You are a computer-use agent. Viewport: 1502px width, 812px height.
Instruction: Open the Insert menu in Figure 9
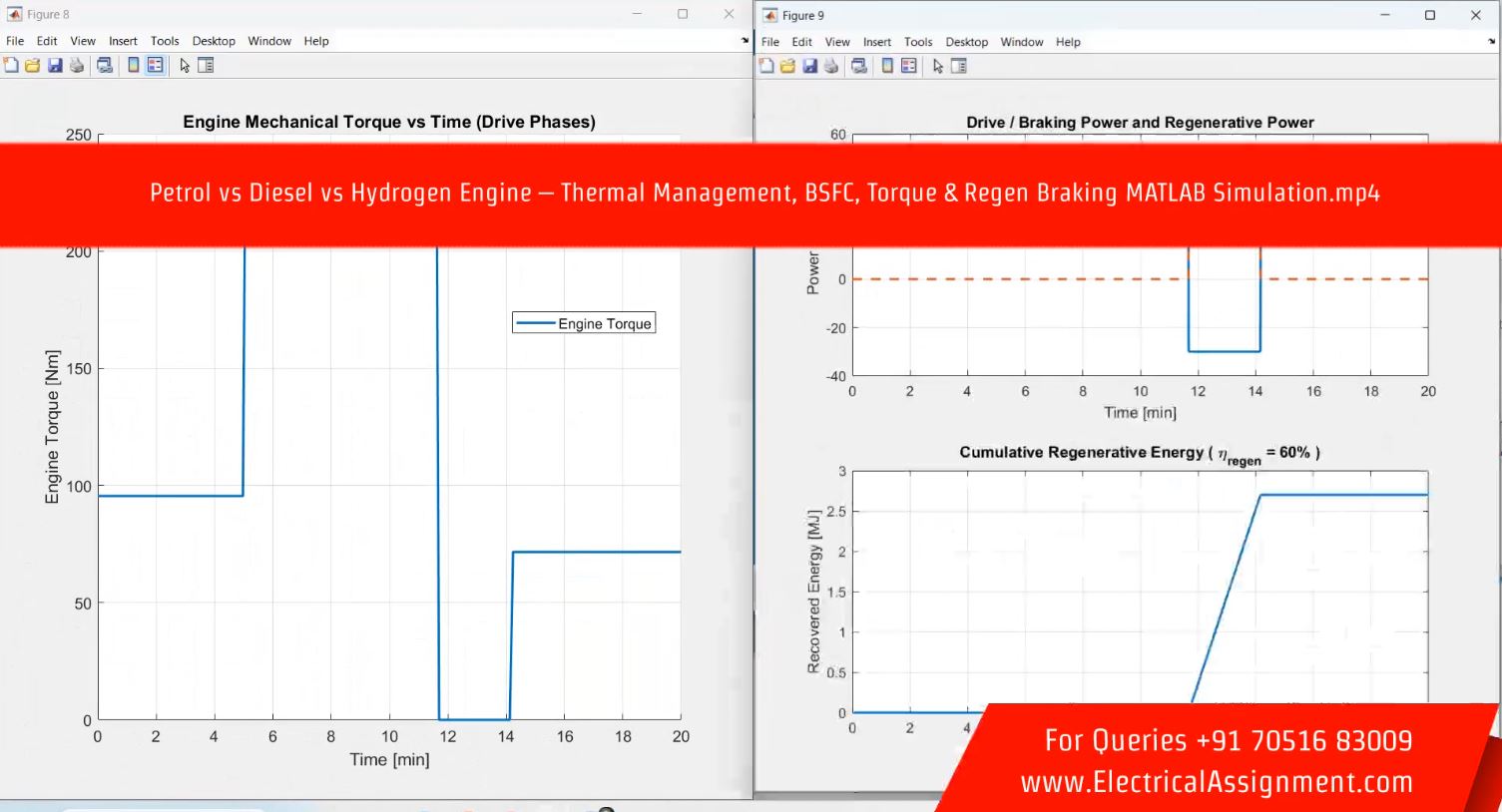click(x=877, y=42)
